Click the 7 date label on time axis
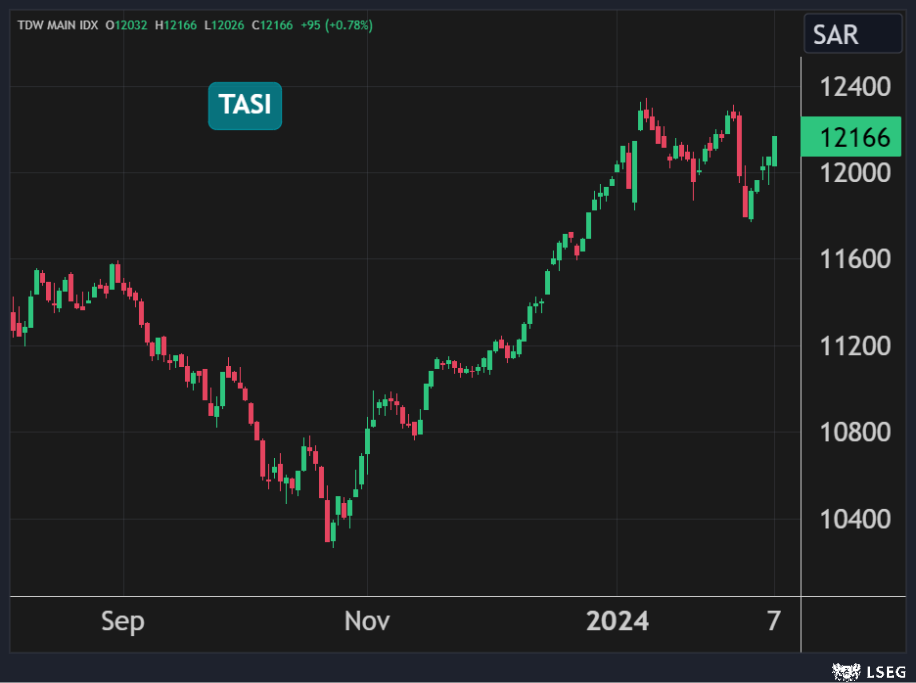916x683 pixels. click(x=774, y=621)
